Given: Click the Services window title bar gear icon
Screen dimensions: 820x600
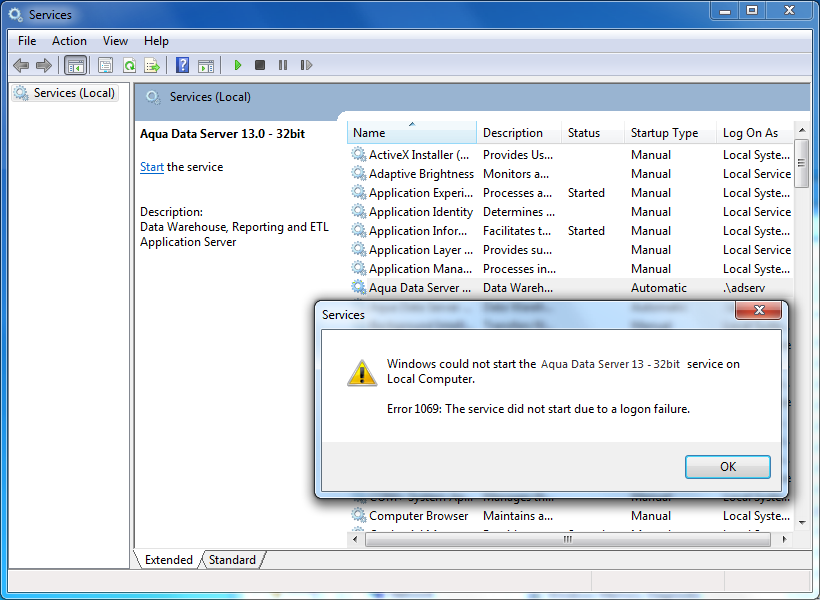Looking at the screenshot, I should pyautogui.click(x=16, y=15).
